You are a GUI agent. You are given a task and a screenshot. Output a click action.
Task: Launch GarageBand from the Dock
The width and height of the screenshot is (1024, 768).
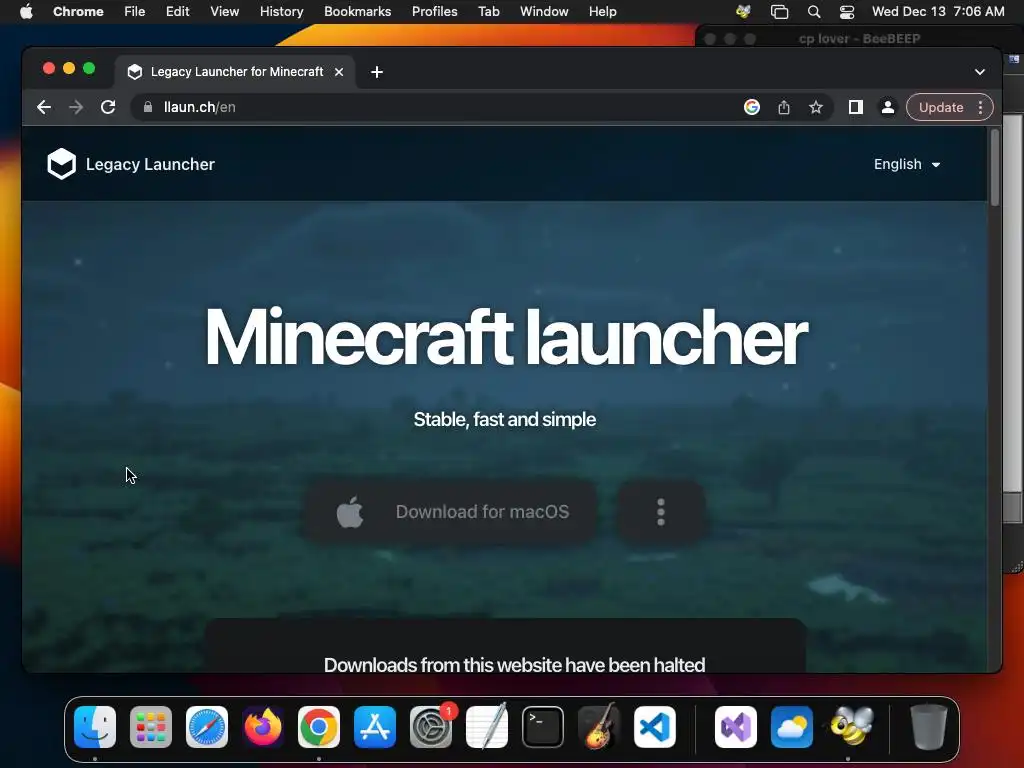point(599,726)
